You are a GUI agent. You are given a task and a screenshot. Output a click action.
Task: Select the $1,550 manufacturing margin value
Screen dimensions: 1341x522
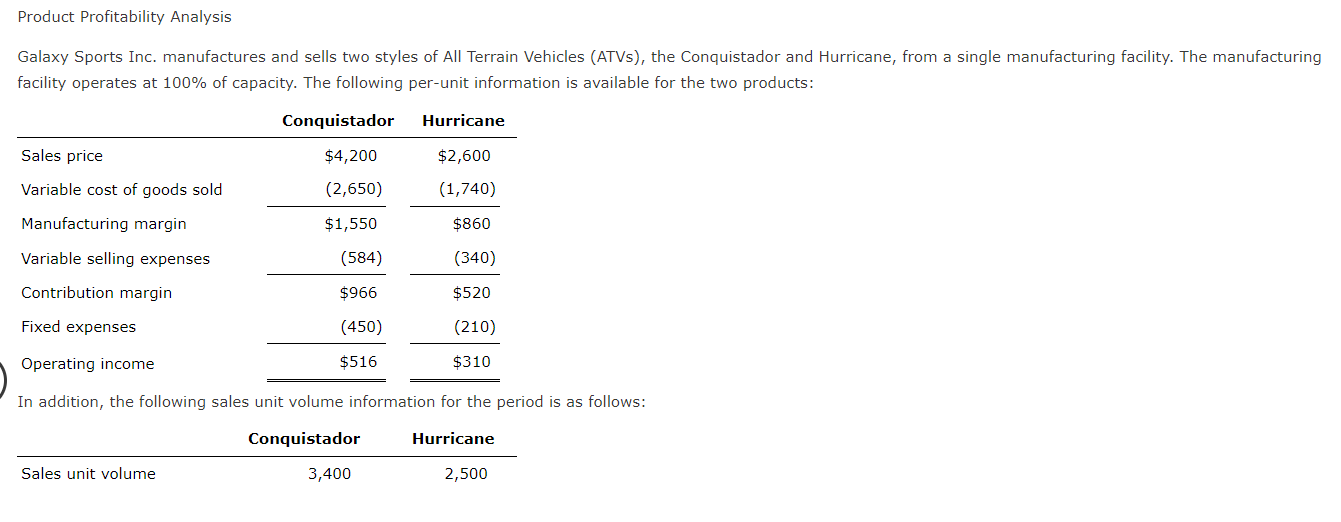click(x=351, y=224)
